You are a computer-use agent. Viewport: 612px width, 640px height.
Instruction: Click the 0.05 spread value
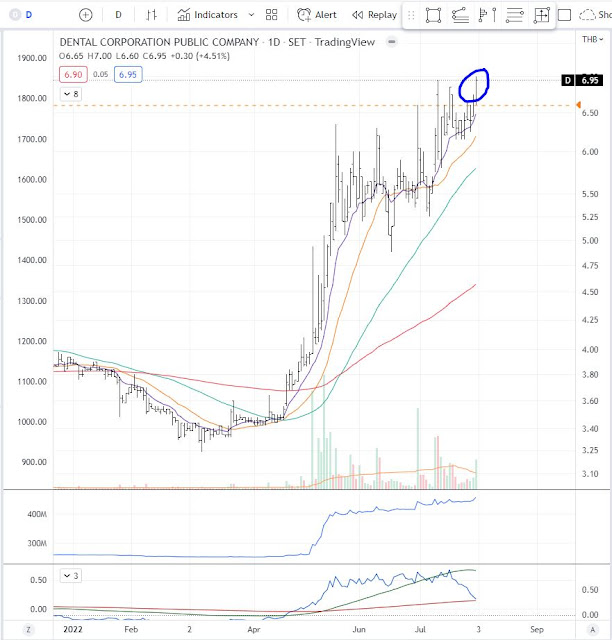[100, 74]
